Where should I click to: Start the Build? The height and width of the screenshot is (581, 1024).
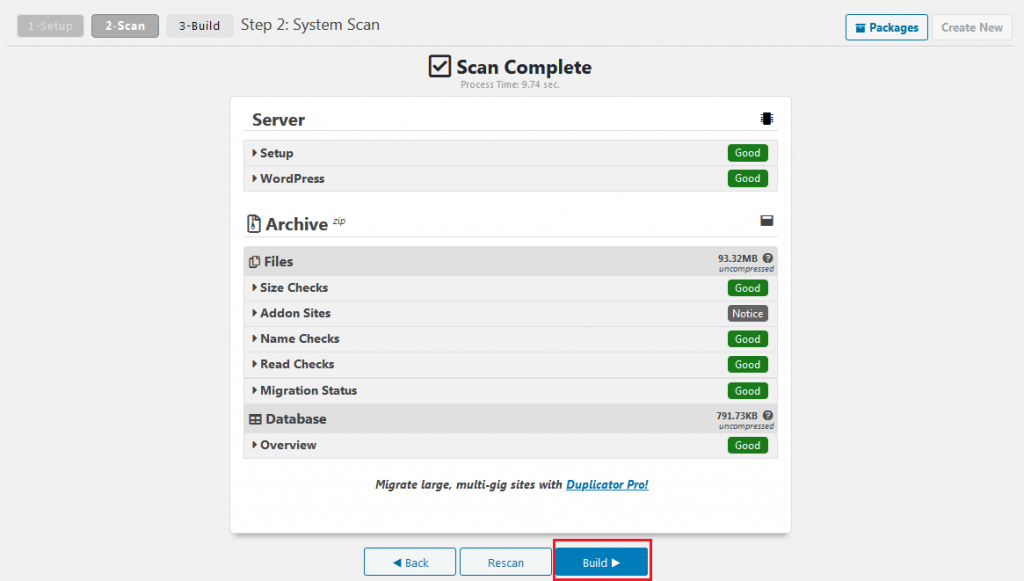(601, 562)
